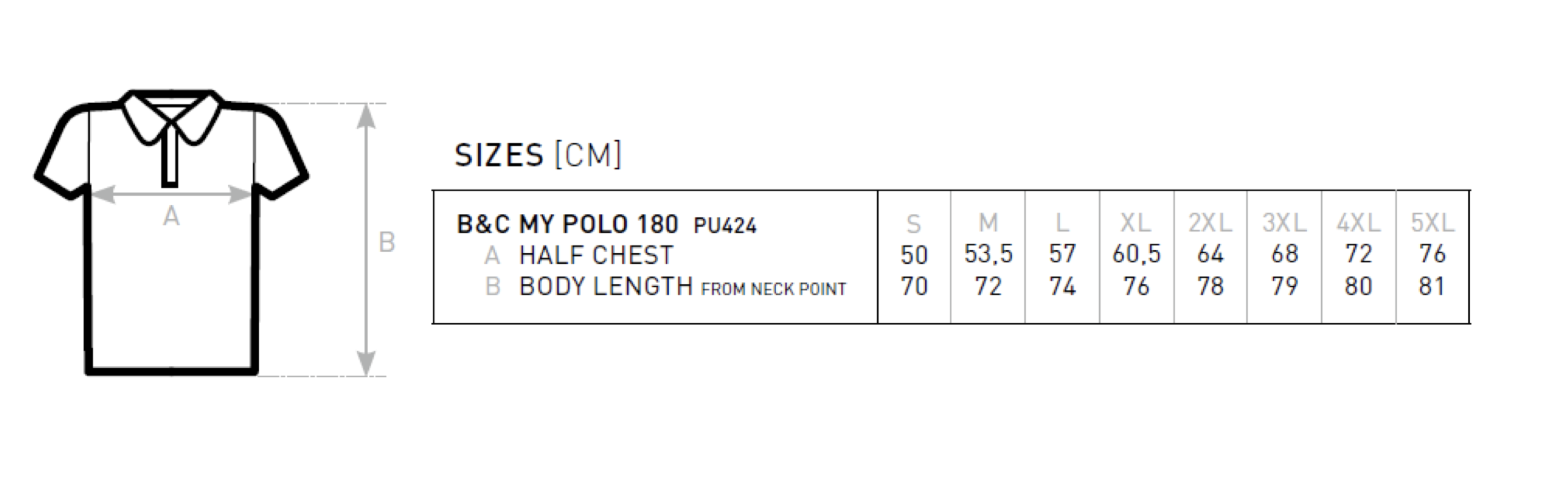Click the 2XL half chest value 64
This screenshot has height=488, width=1568.
click(x=1210, y=254)
